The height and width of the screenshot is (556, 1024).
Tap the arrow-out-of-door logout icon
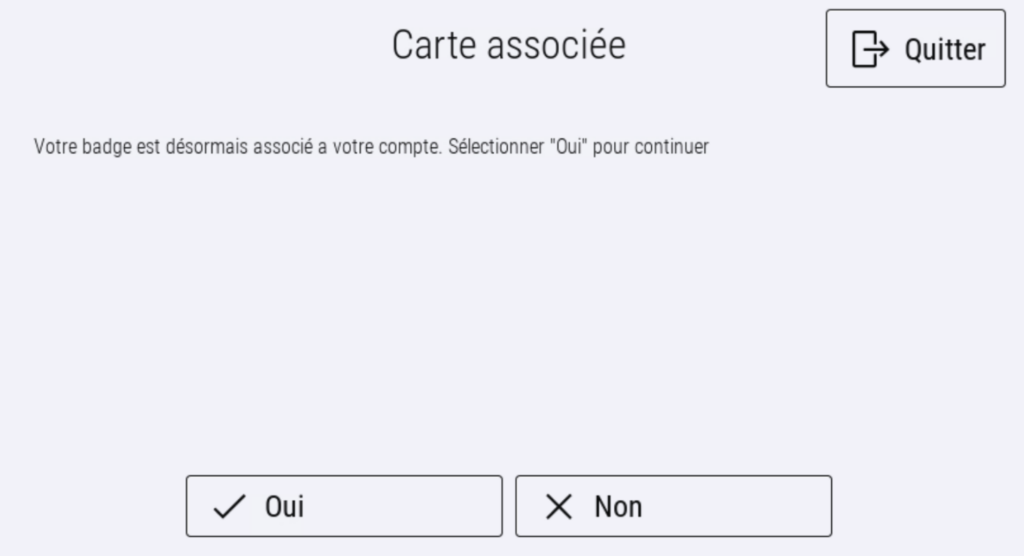point(870,49)
